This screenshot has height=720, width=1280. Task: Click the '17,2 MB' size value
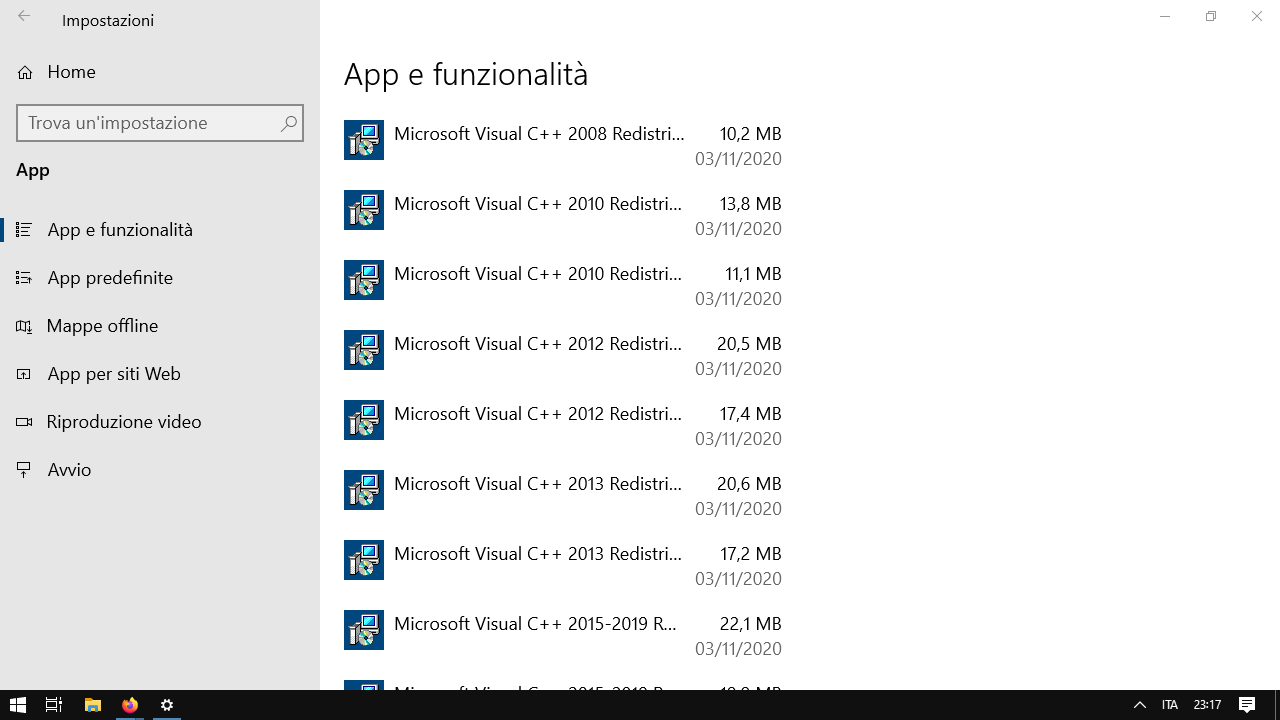750,554
